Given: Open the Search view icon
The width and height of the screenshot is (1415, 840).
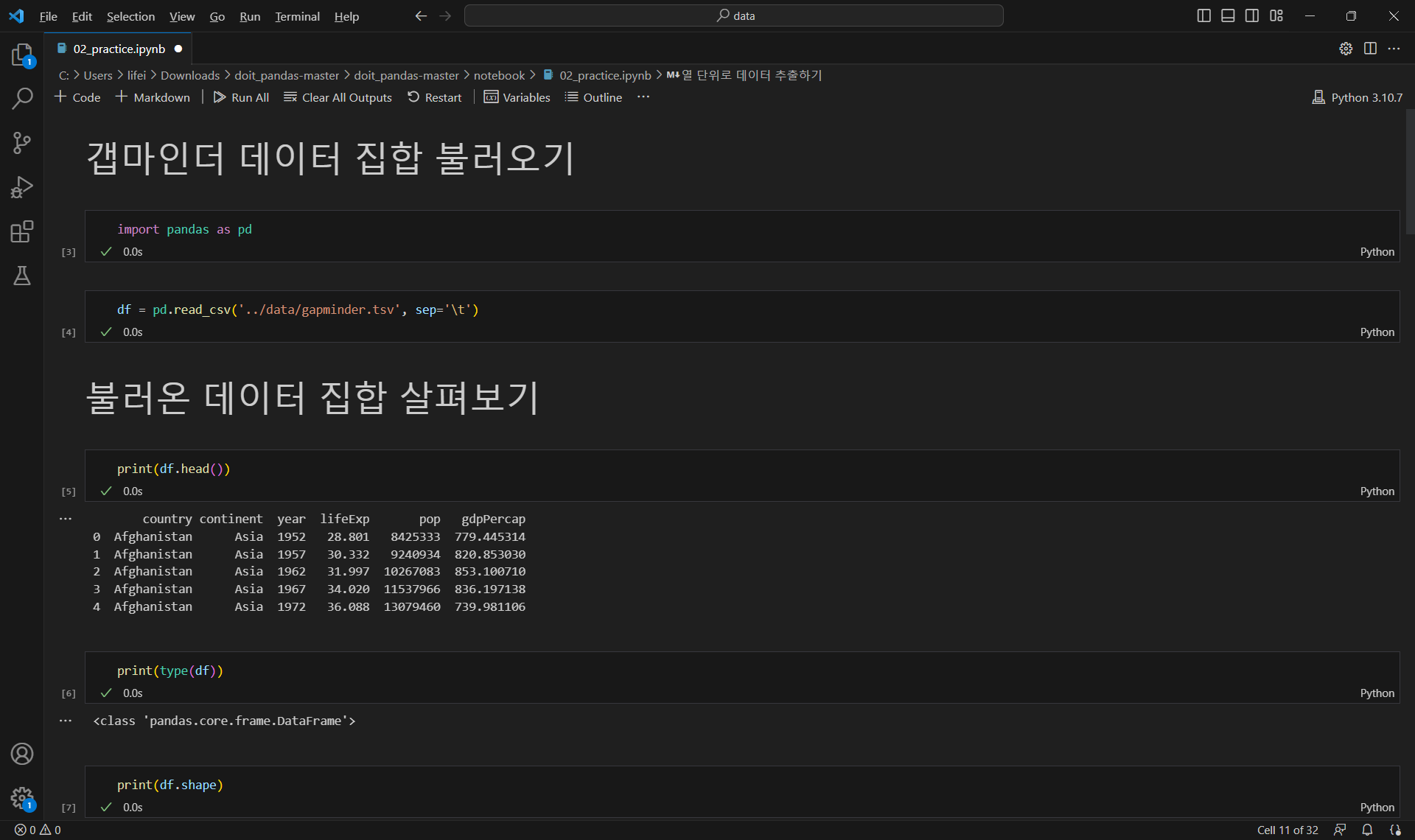Looking at the screenshot, I should pos(22,98).
